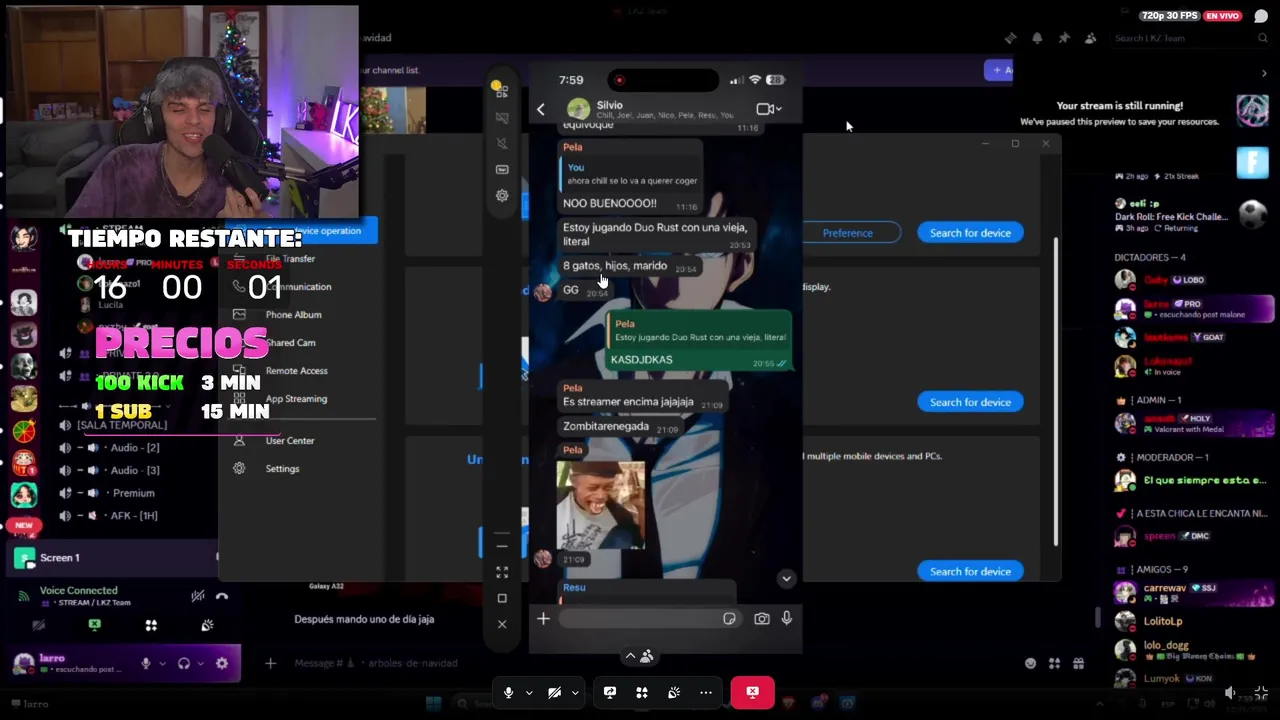Select App Streaming in mirroring sidebar
Viewport: 1280px width, 720px height.
(296, 398)
